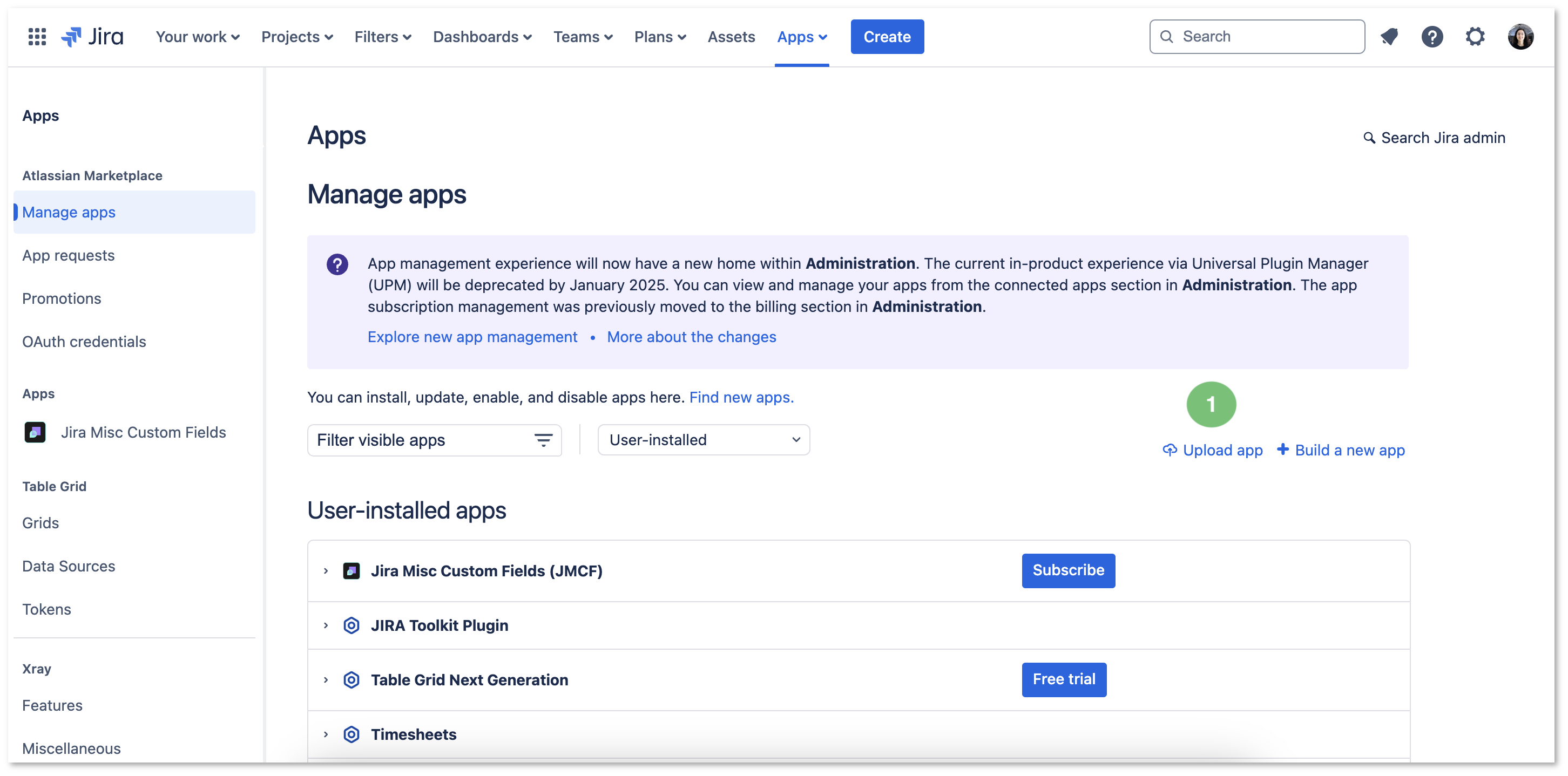
Task: Open the User-installed dropdown
Action: pos(704,440)
